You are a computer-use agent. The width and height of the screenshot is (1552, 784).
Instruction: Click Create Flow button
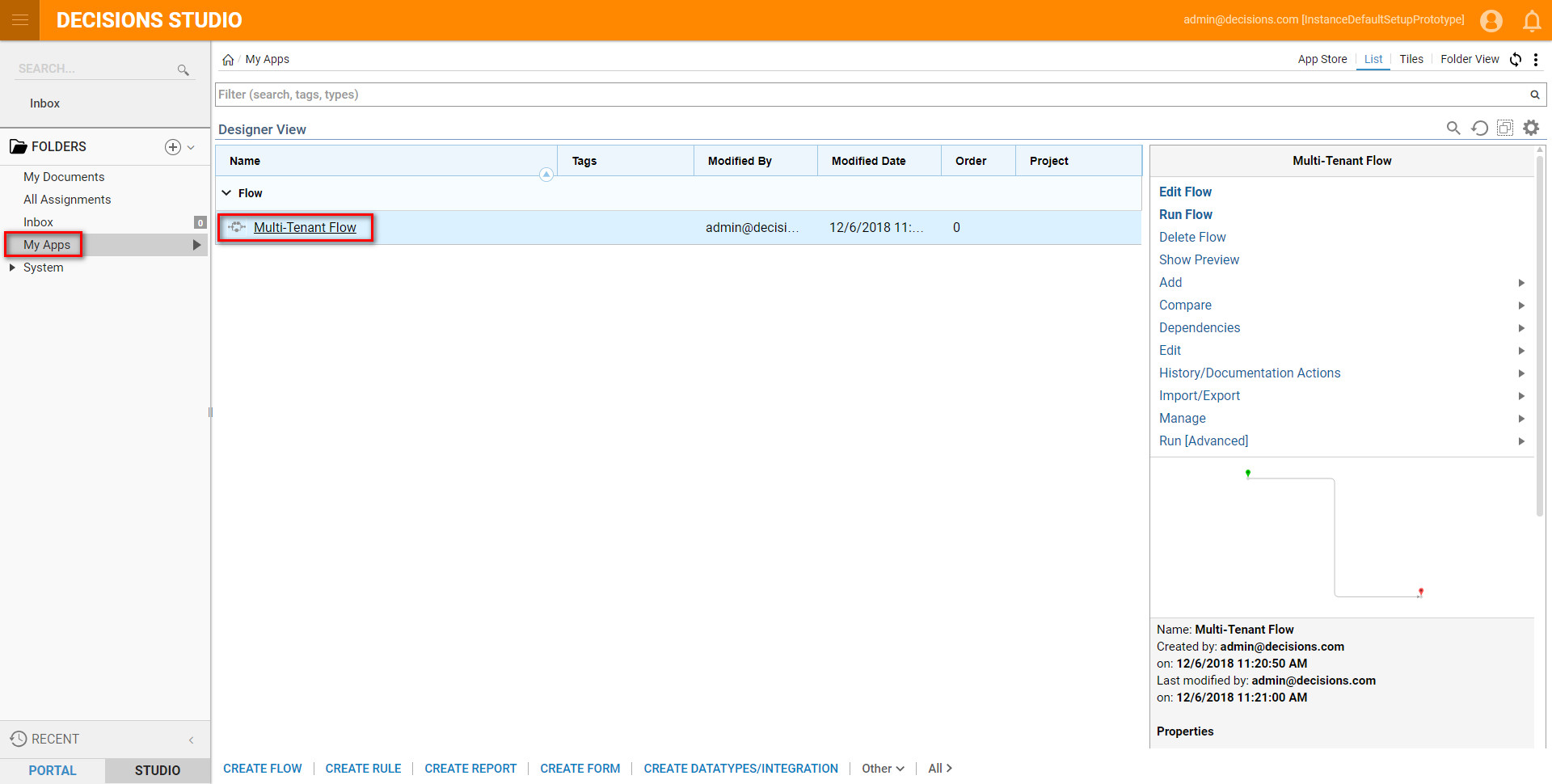(263, 769)
